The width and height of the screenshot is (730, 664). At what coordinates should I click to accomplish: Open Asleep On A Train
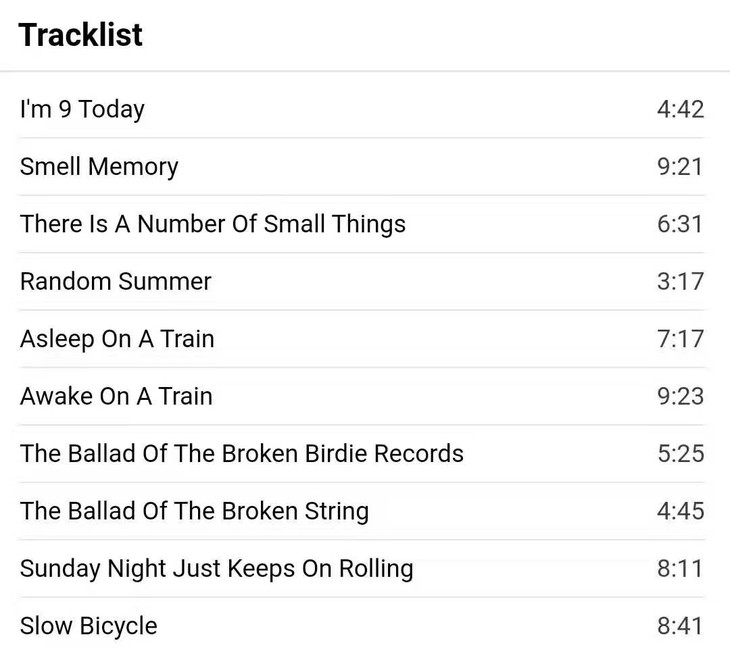(x=117, y=339)
